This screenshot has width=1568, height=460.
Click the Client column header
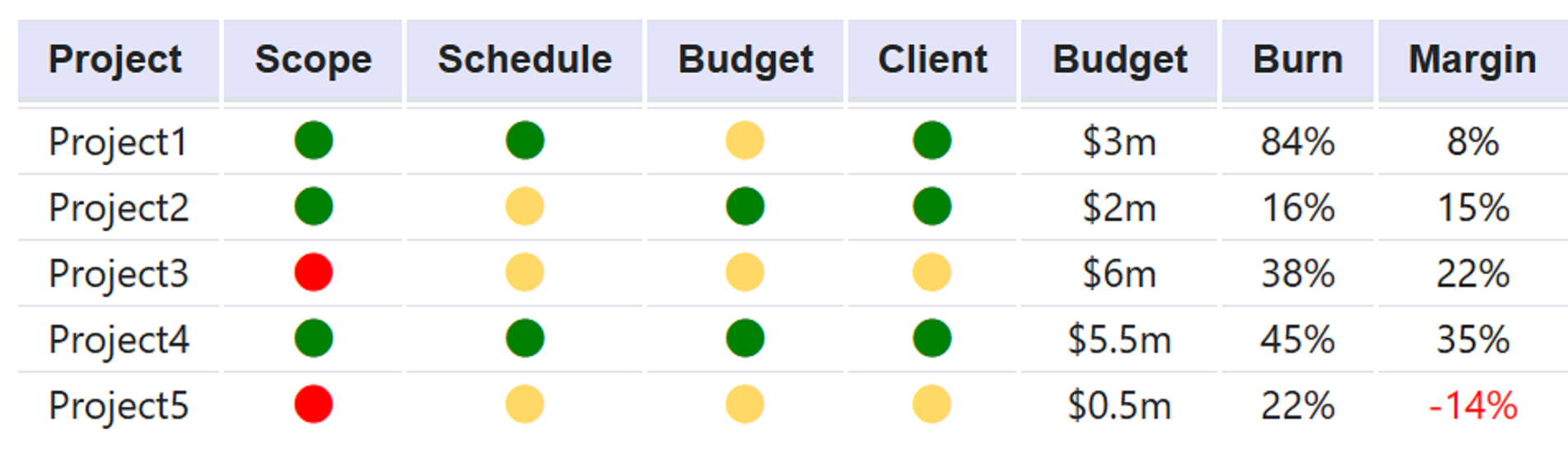click(932, 60)
